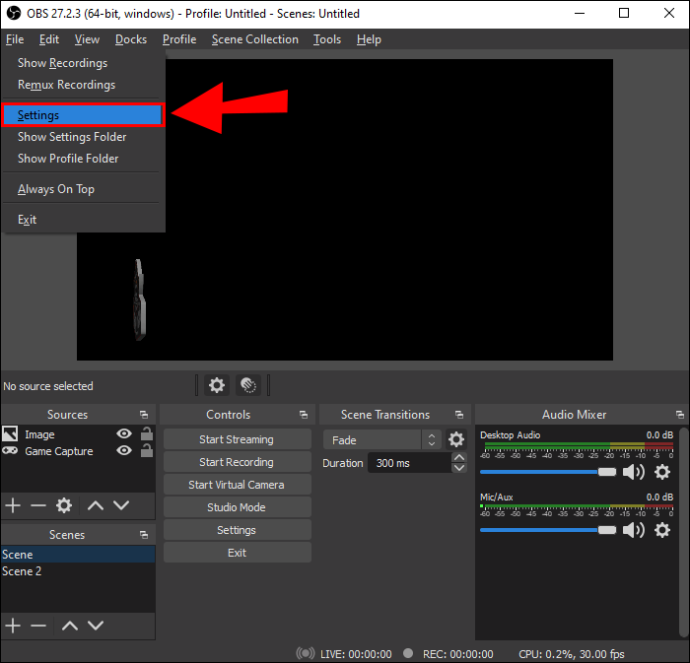Click Start Recording button
Image resolution: width=690 pixels, height=663 pixels.
point(237,462)
